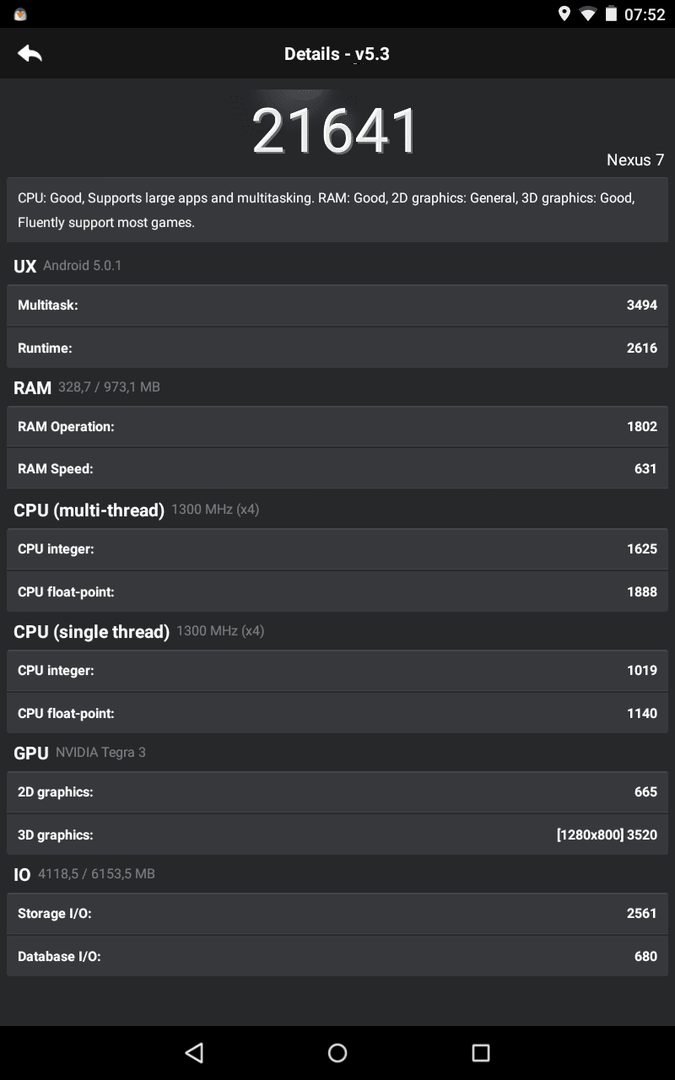The width and height of the screenshot is (675, 1080).
Task: Tap the location icon in status bar
Action: point(564,14)
